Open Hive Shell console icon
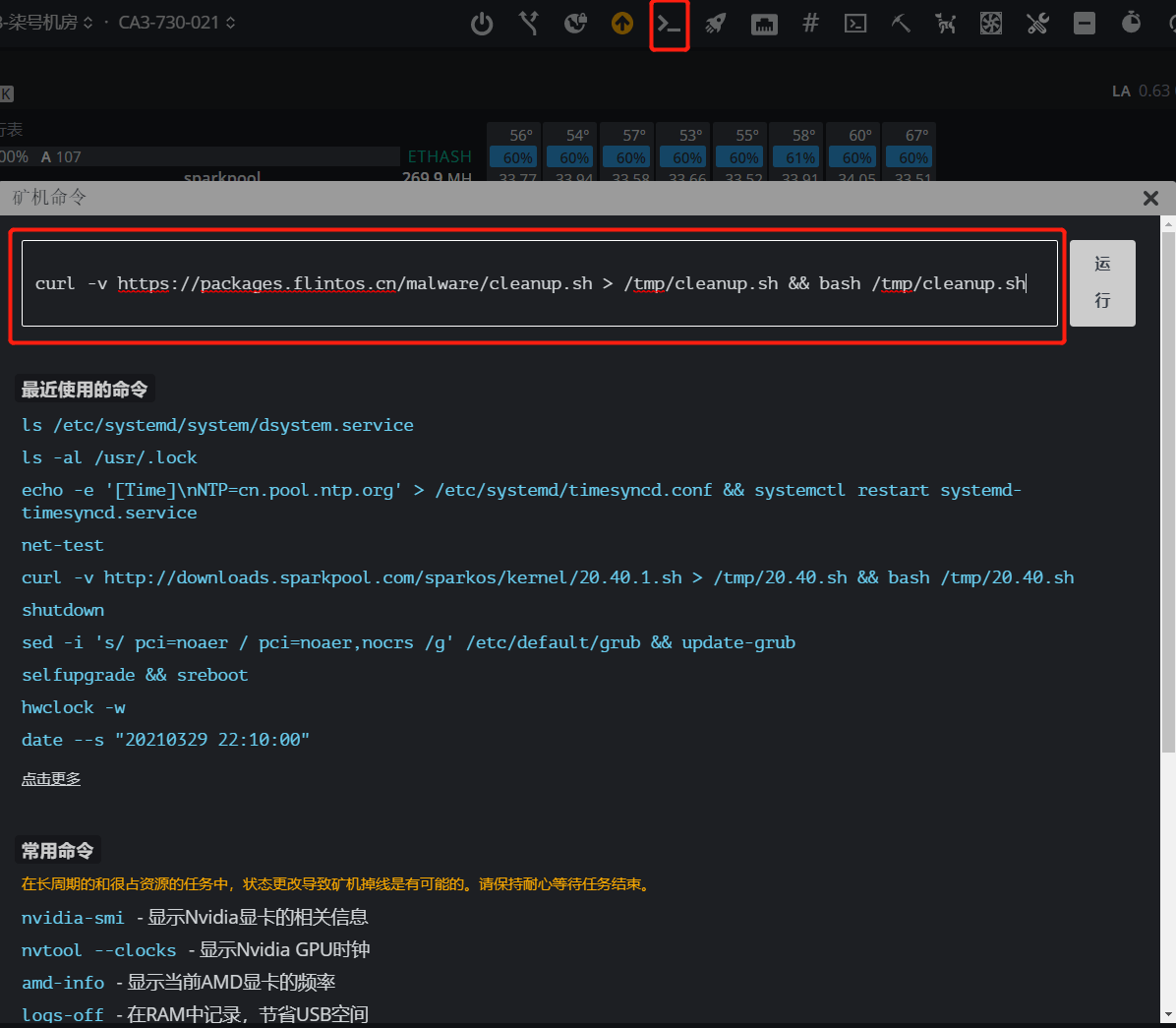The height and width of the screenshot is (1028, 1176). tap(854, 24)
